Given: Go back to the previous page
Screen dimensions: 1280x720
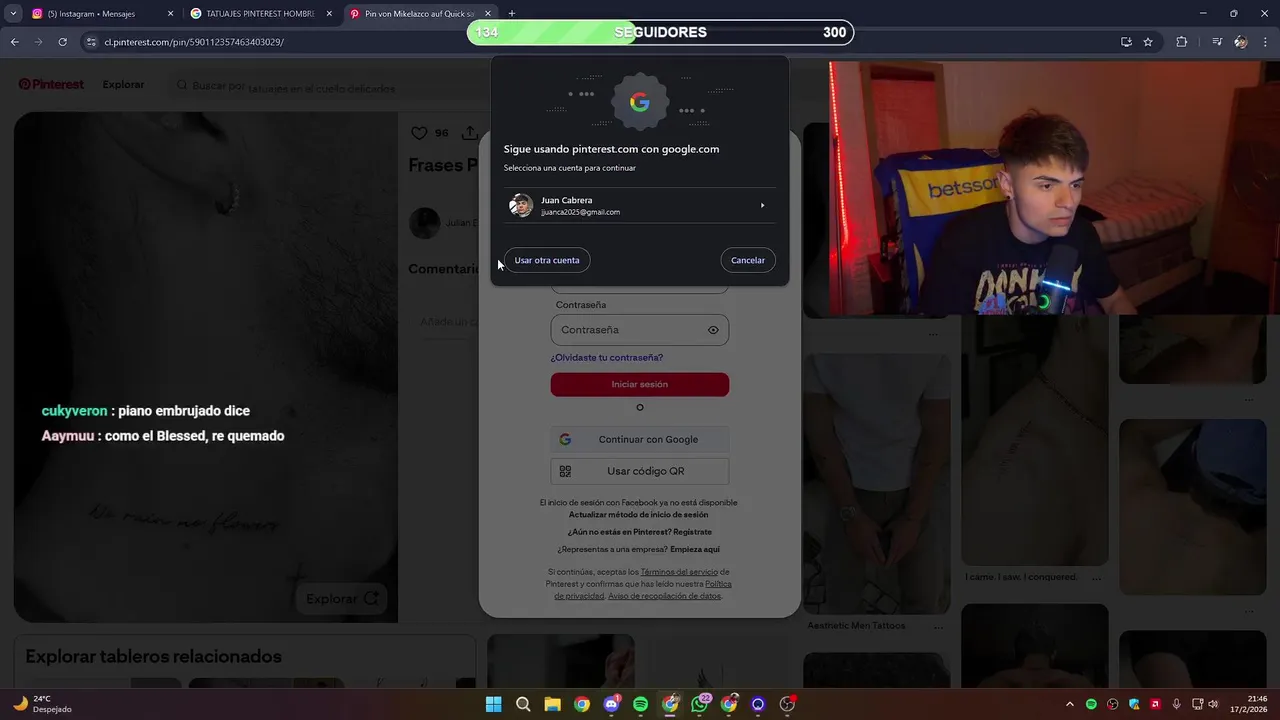Looking at the screenshot, I should click(15, 42).
